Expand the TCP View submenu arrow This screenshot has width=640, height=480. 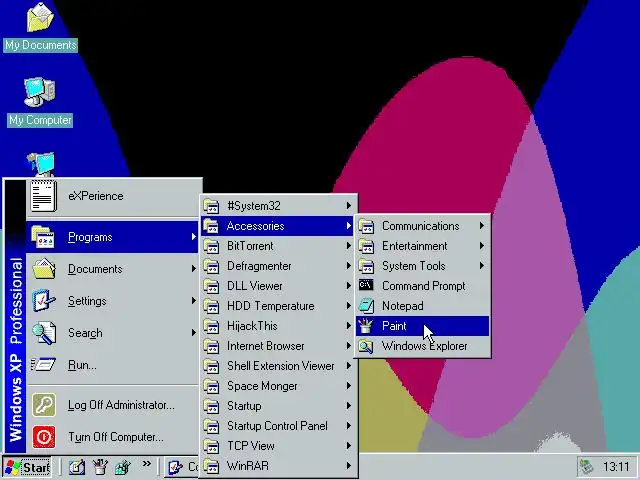(349, 446)
